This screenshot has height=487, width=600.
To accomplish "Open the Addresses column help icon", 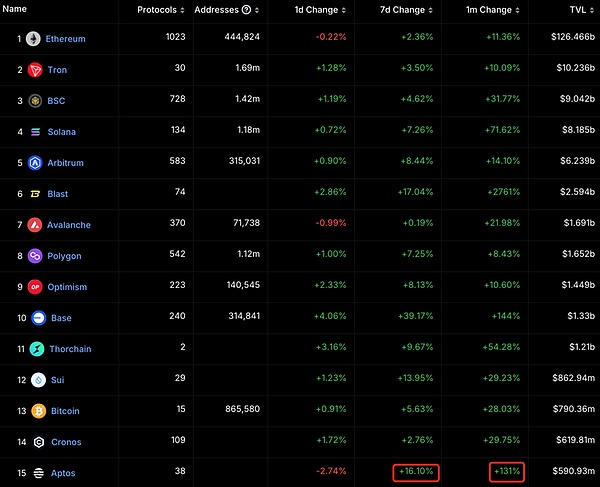I will [246, 10].
